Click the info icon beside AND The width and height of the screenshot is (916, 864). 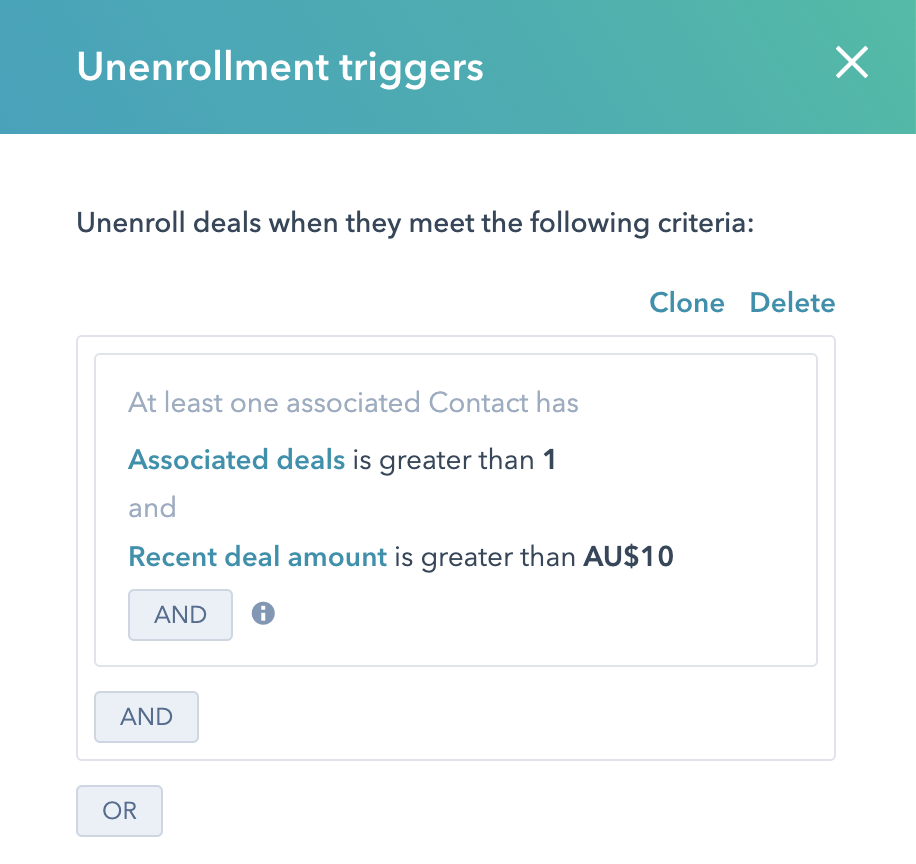pyautogui.click(x=263, y=613)
